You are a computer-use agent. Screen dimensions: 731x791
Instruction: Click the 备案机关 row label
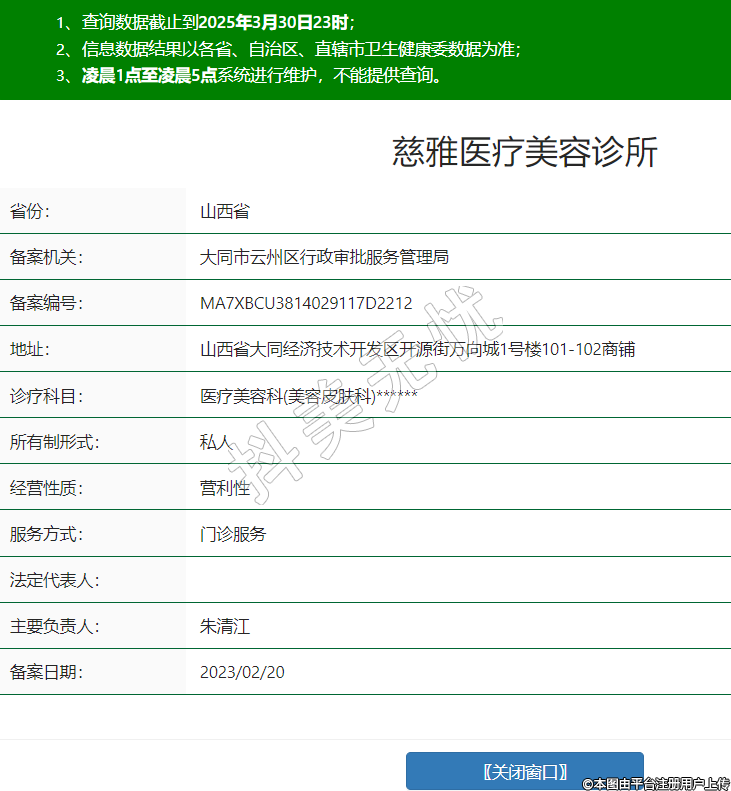click(x=46, y=258)
